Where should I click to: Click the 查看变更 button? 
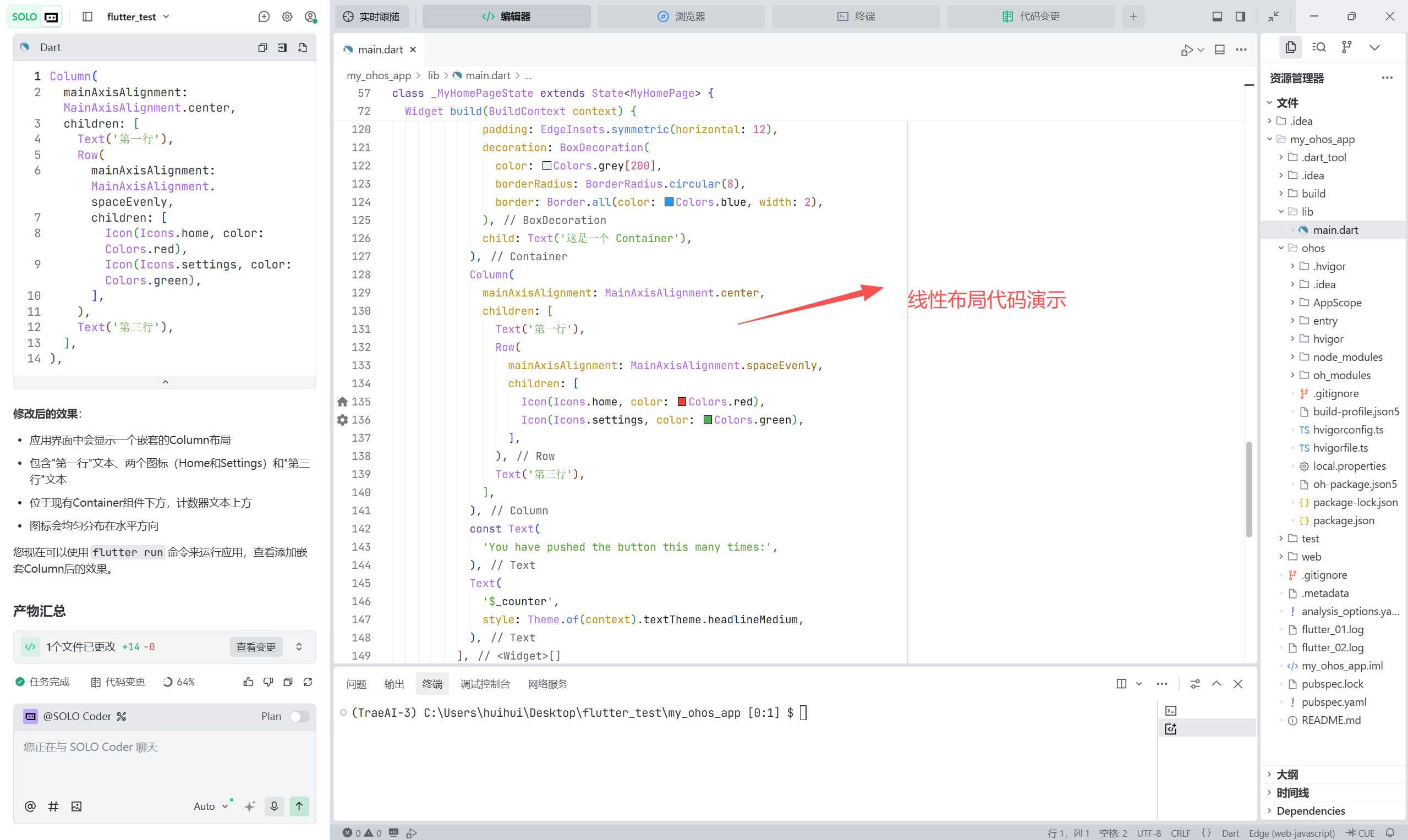[x=256, y=646]
